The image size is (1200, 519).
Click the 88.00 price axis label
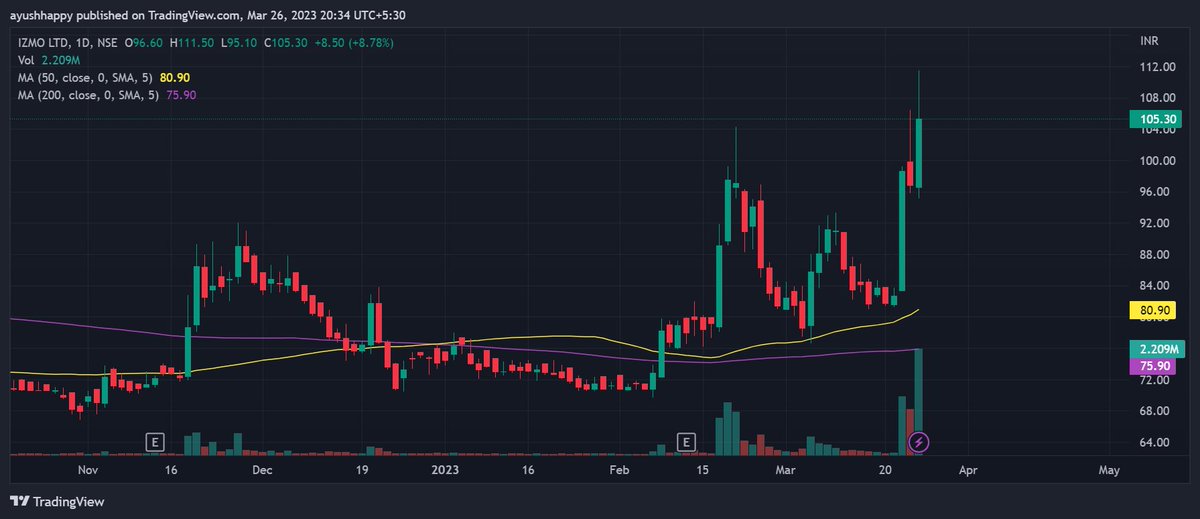pos(1154,255)
